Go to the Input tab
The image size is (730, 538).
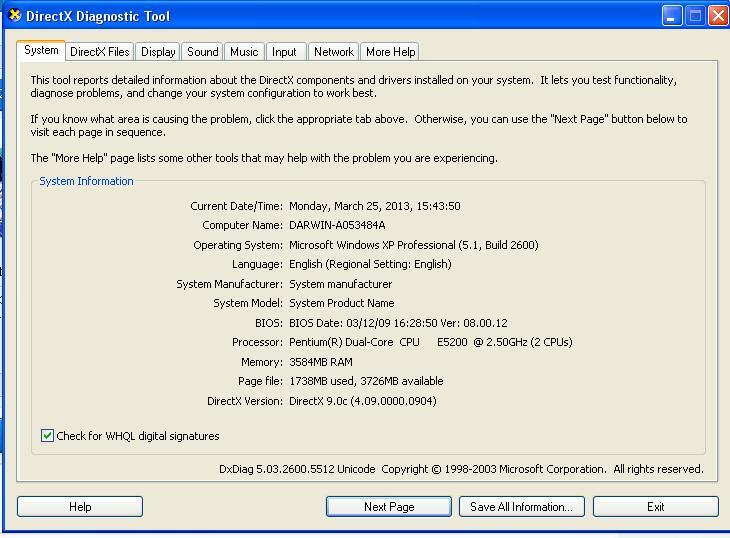tap(284, 52)
